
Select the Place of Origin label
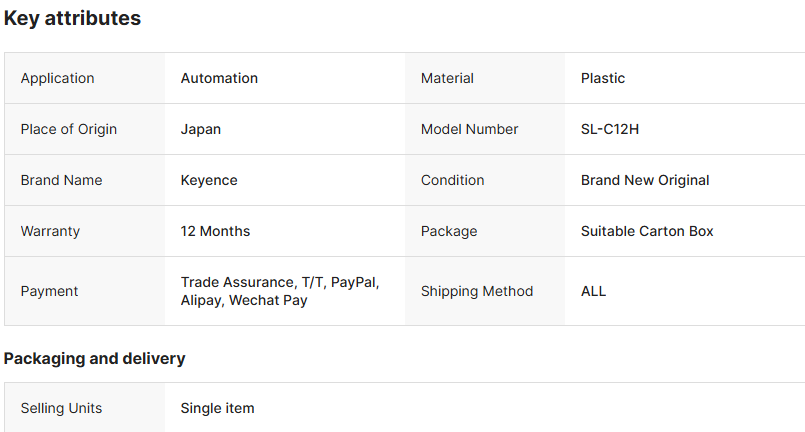point(69,129)
